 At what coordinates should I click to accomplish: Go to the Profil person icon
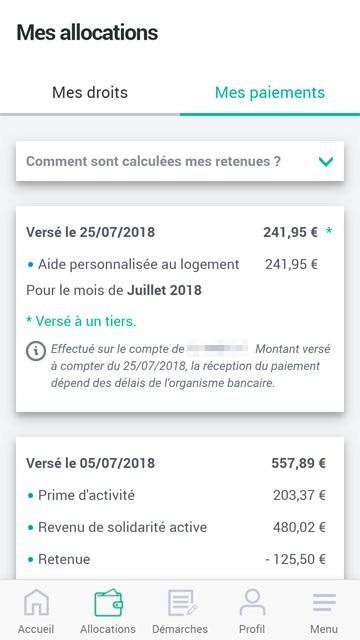(x=252, y=603)
